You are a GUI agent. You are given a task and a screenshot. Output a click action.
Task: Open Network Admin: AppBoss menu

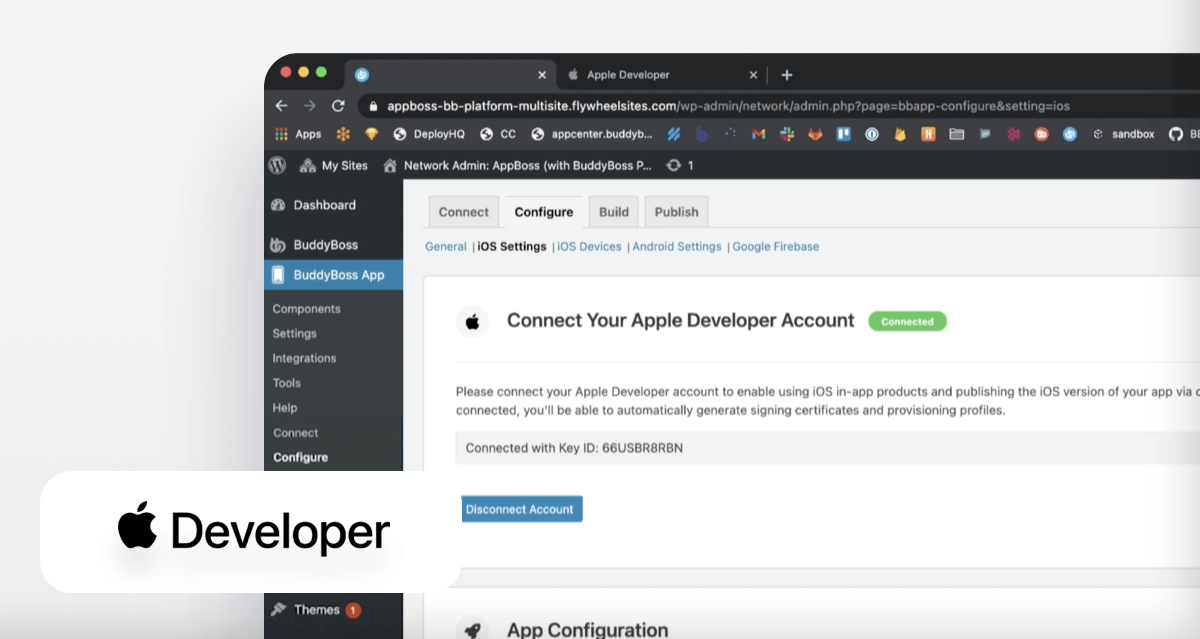(x=518, y=165)
